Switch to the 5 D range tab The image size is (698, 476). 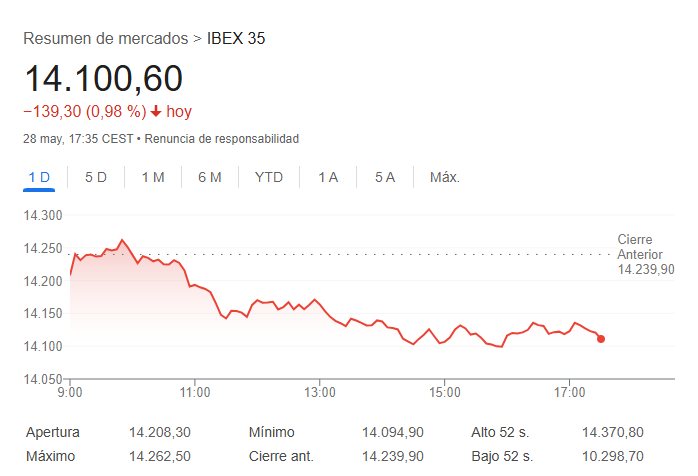(96, 177)
